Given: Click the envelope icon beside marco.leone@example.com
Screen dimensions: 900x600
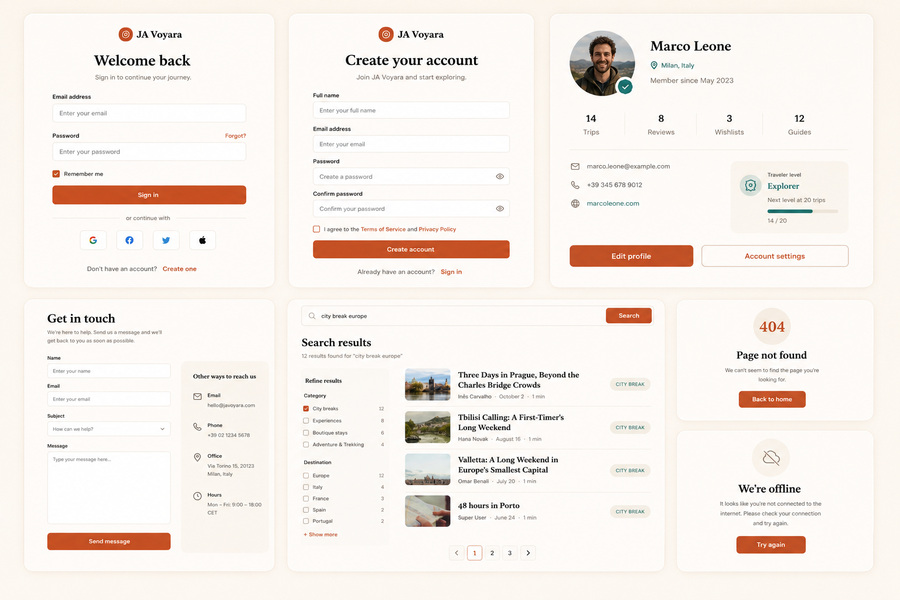Looking at the screenshot, I should coord(575,167).
